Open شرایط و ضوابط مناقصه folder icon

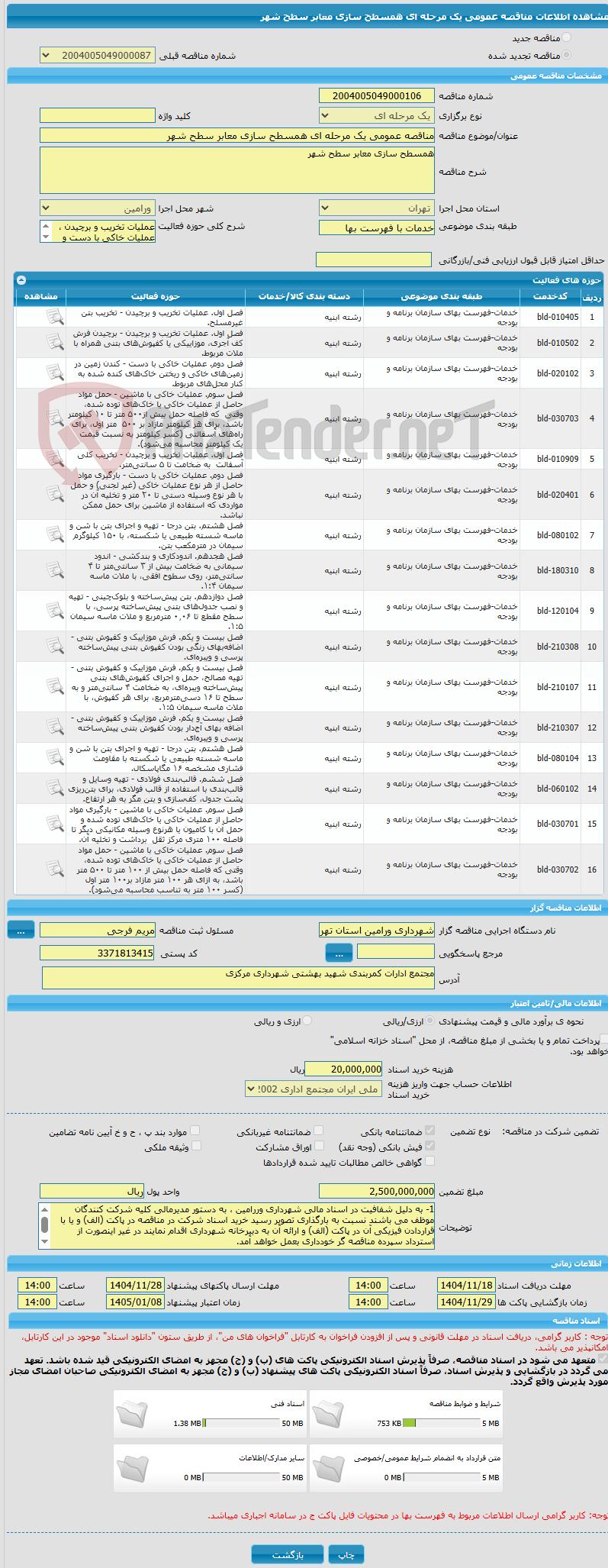point(327,1415)
